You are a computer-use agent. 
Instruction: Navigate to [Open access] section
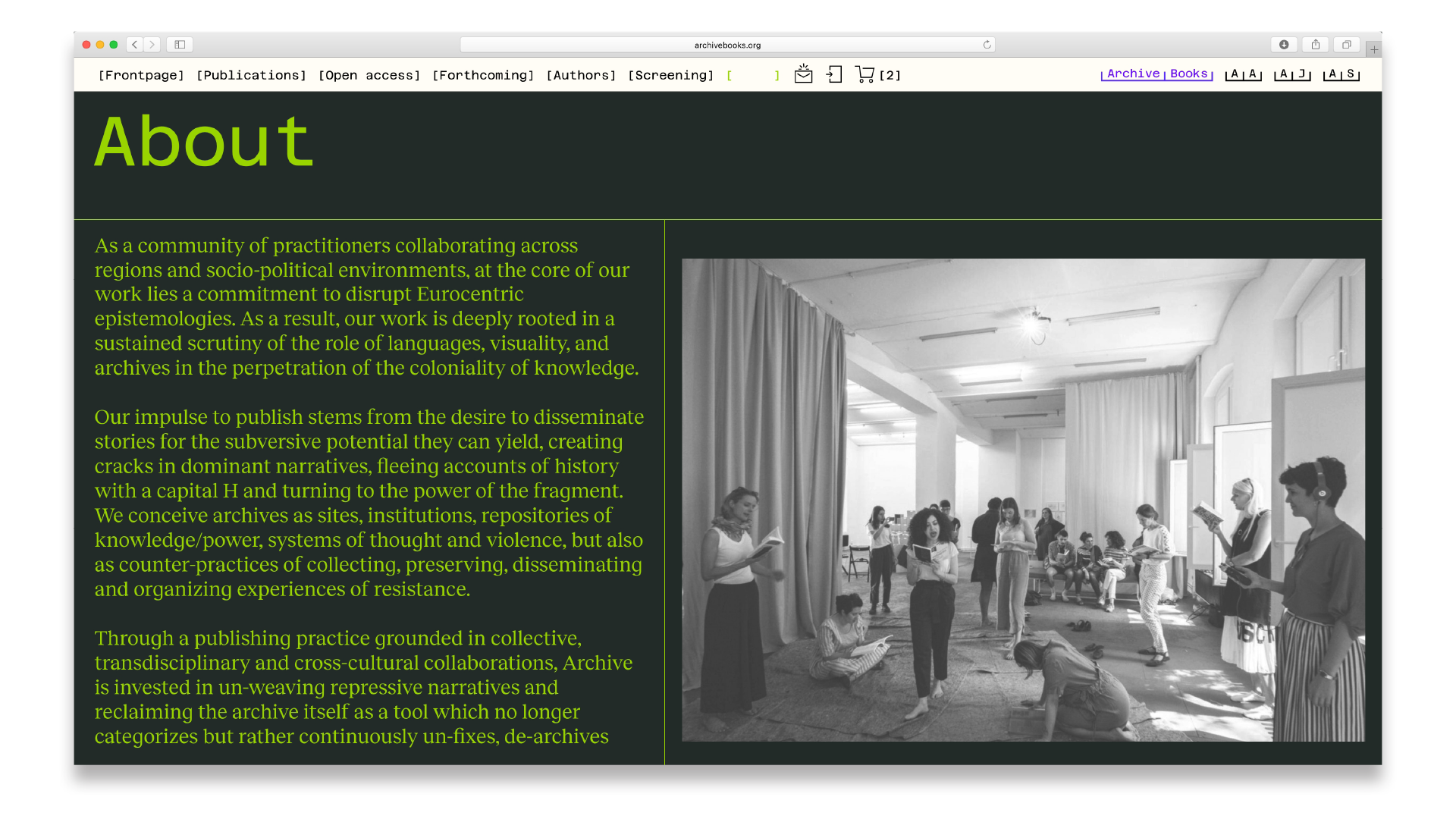tap(369, 75)
